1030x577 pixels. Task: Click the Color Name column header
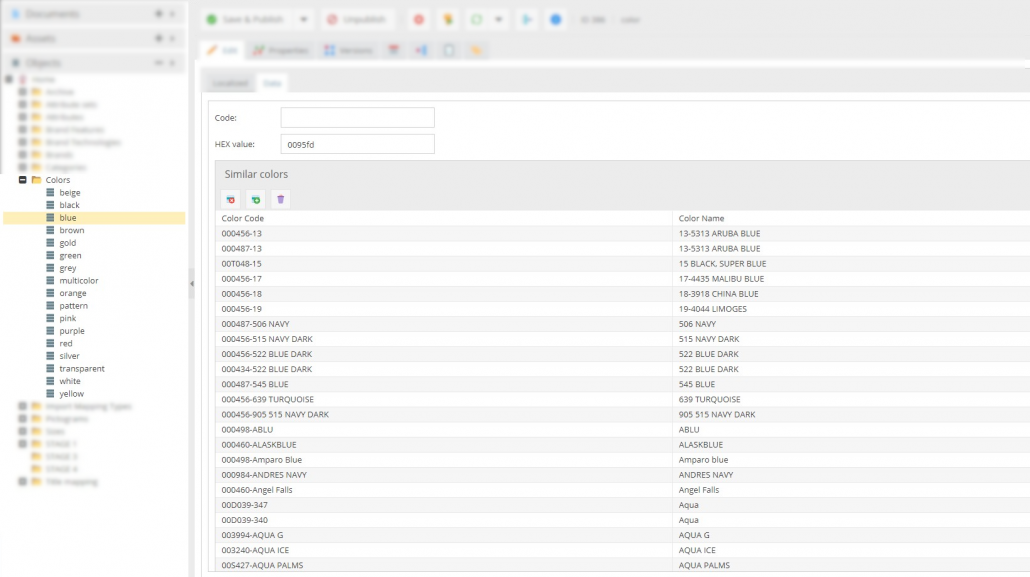(701, 218)
